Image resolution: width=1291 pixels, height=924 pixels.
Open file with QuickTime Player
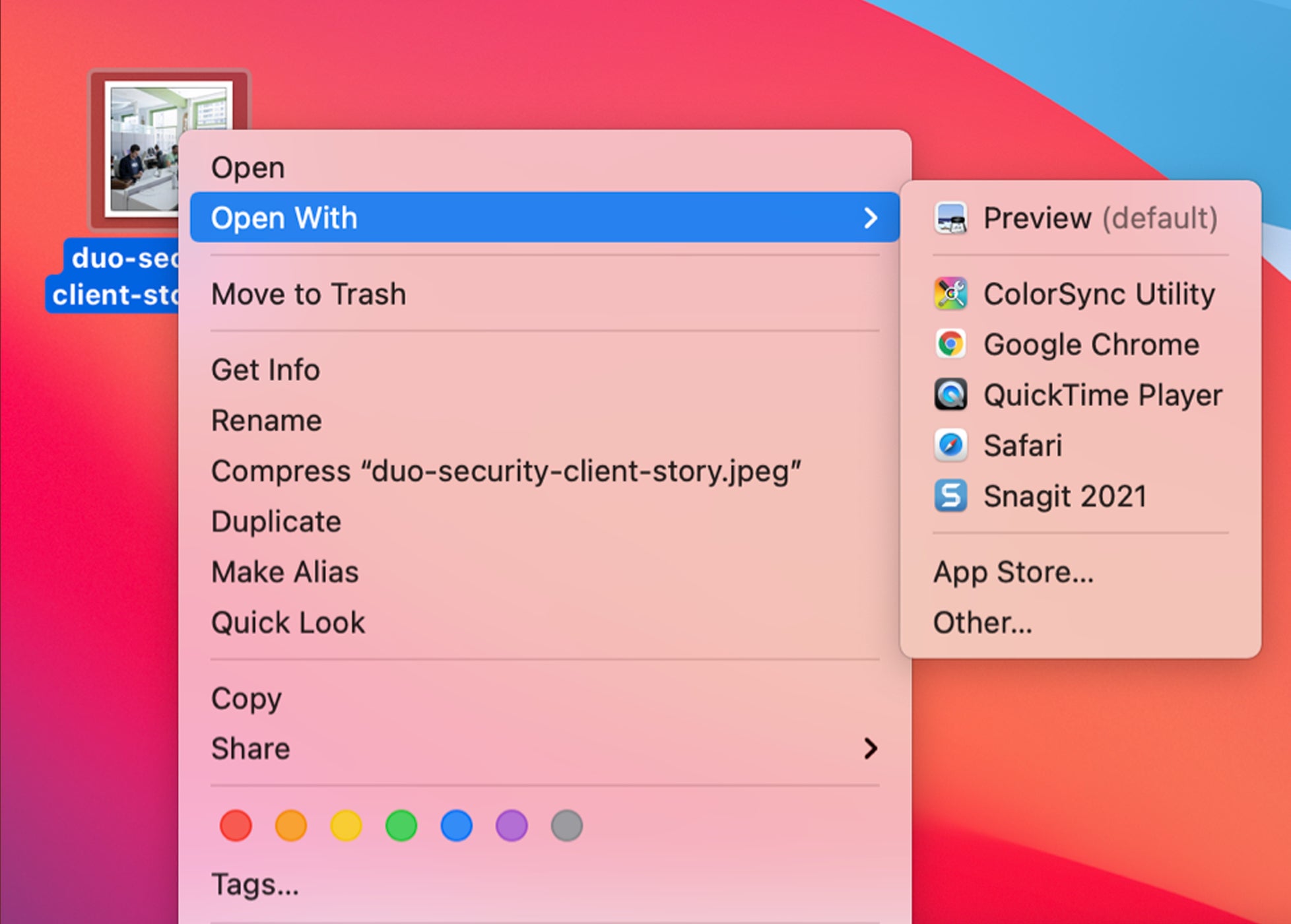pyautogui.click(x=1080, y=395)
